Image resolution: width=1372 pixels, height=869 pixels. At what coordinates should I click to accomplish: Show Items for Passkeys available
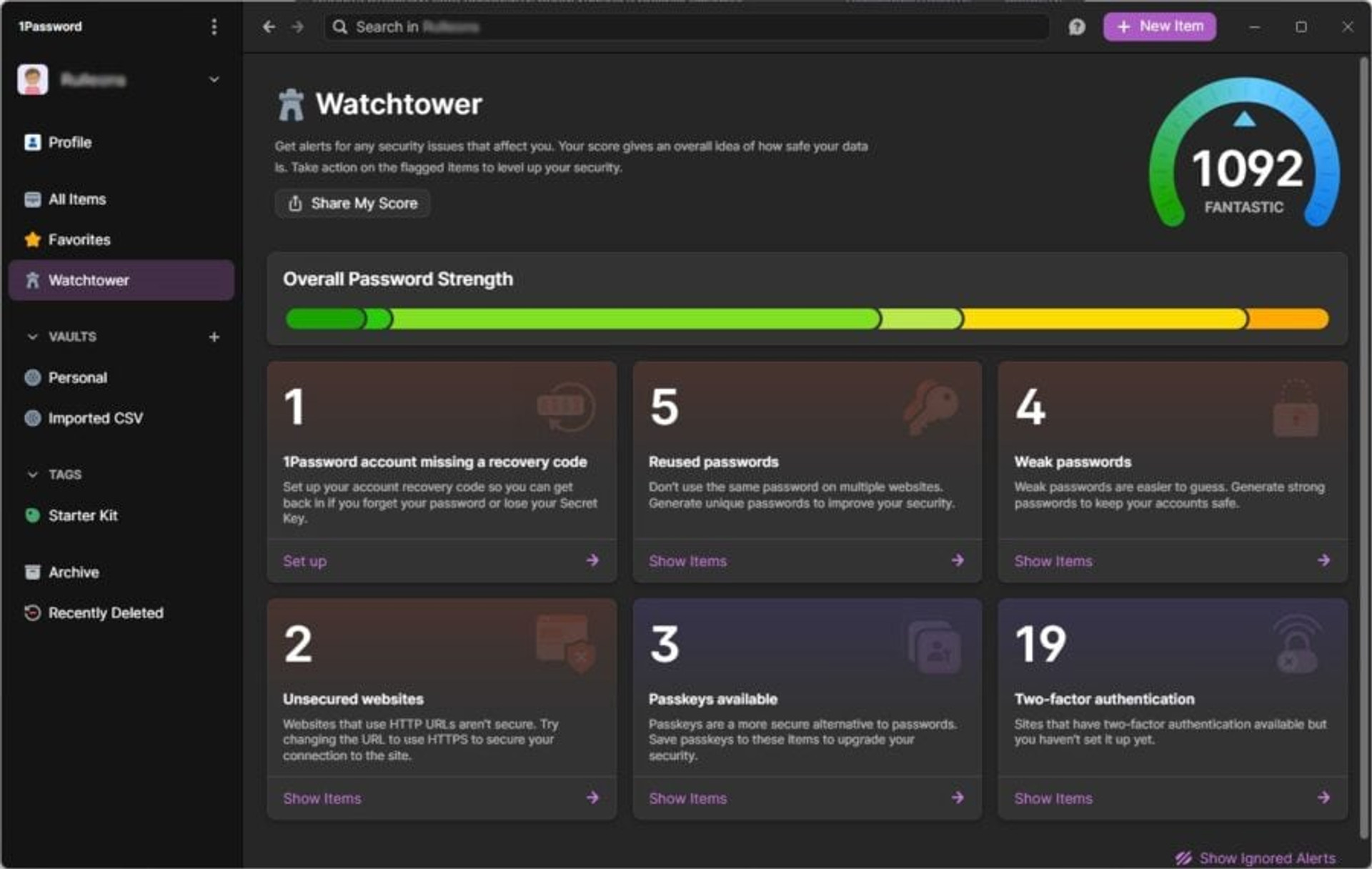click(687, 798)
